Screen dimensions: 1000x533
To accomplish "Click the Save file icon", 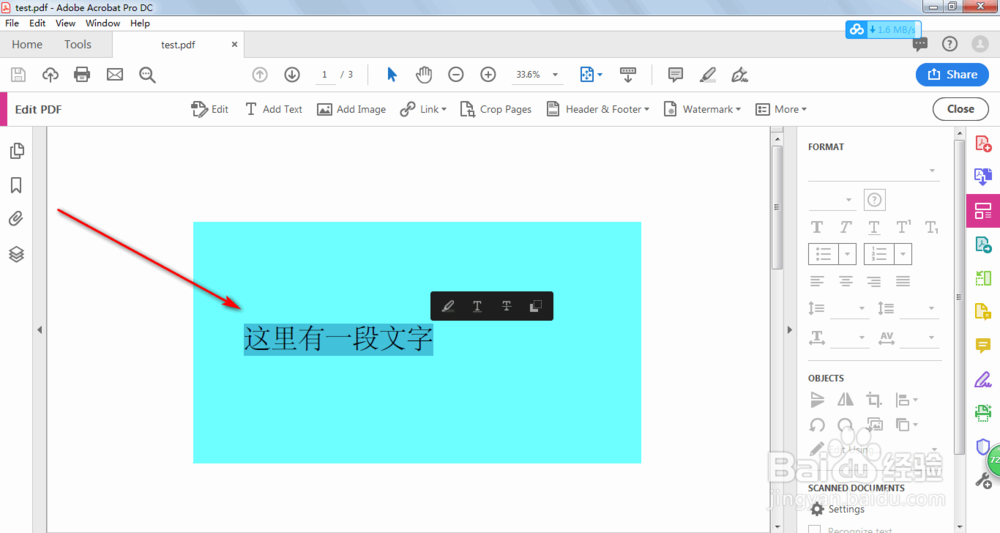I will [18, 75].
